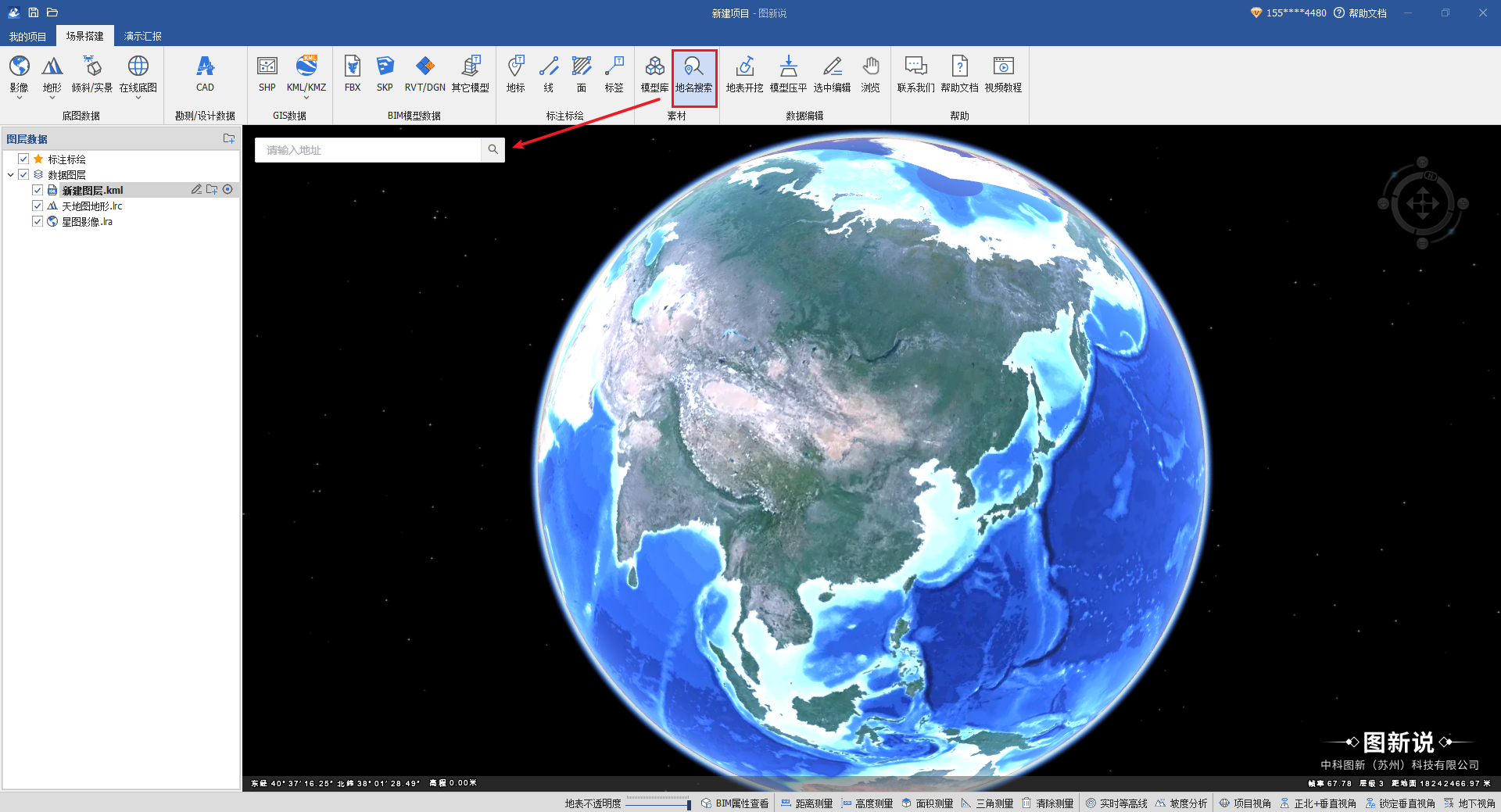1501x812 pixels.
Task: Uncheck the 标注标绘 layer checkbox
Action: tap(23, 159)
